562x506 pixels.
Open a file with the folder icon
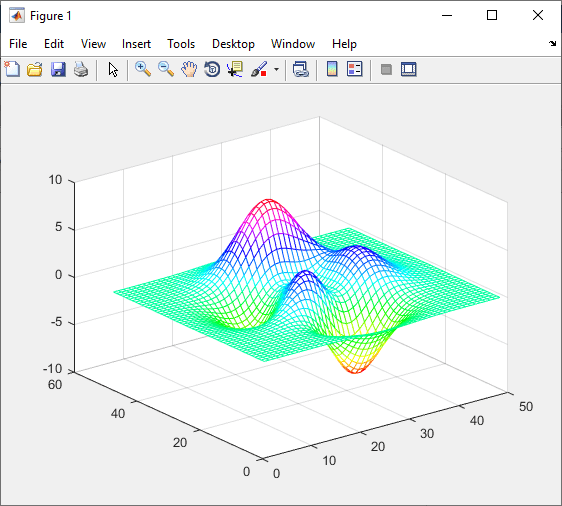coord(35,69)
